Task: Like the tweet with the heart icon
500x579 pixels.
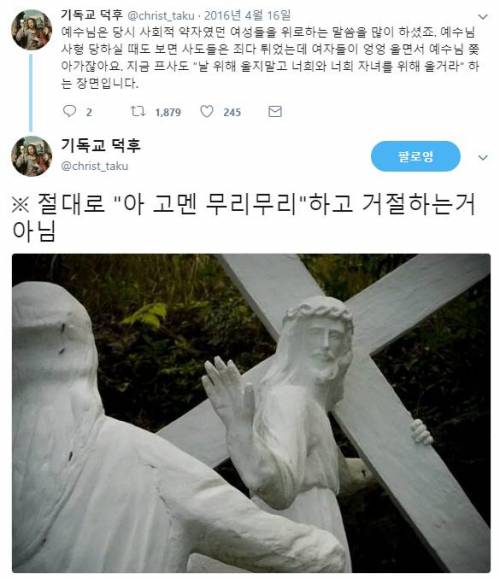Action: click(x=207, y=111)
